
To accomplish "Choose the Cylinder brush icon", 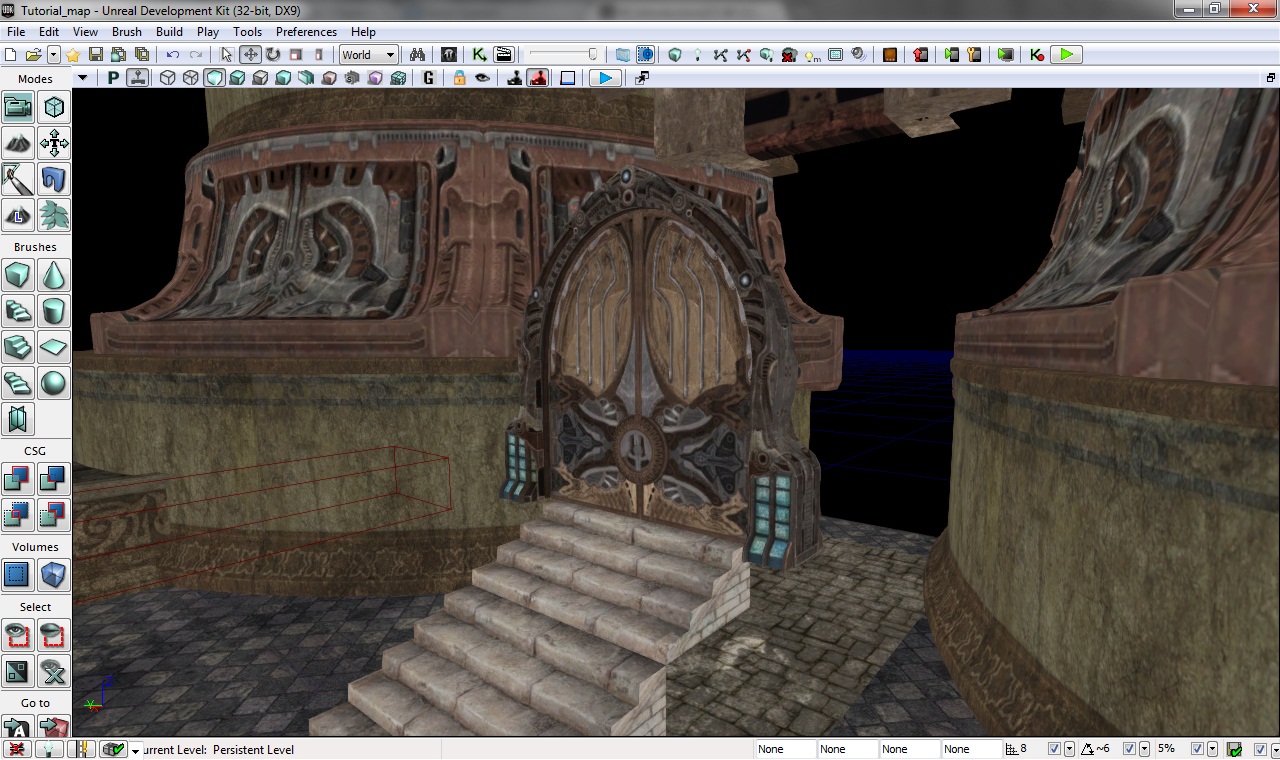I will [x=54, y=311].
